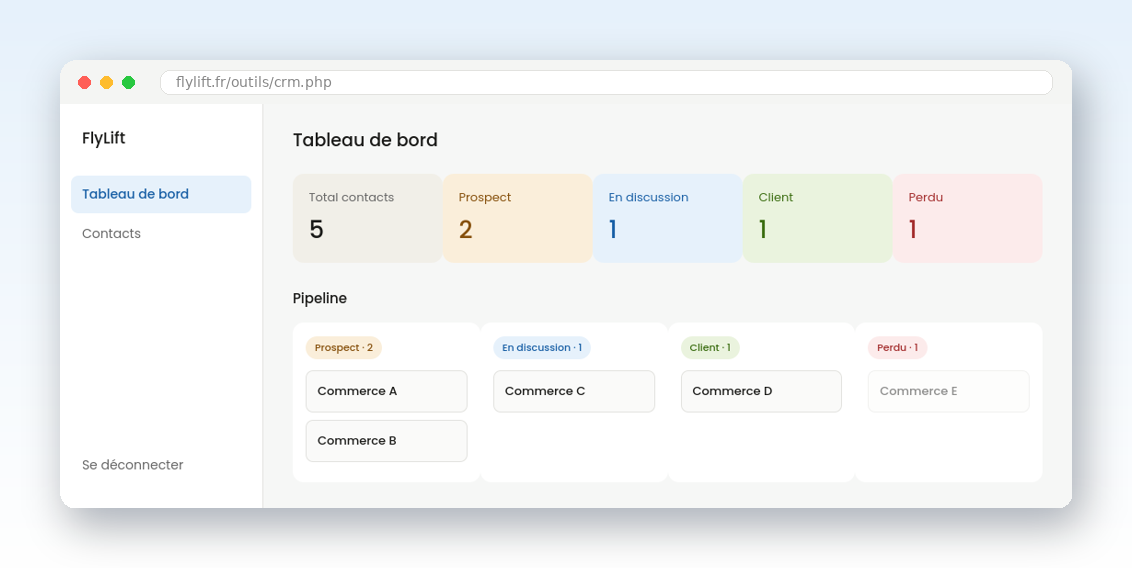Click the green maximize window button
Screen dimensions: 1132x568
tap(129, 82)
